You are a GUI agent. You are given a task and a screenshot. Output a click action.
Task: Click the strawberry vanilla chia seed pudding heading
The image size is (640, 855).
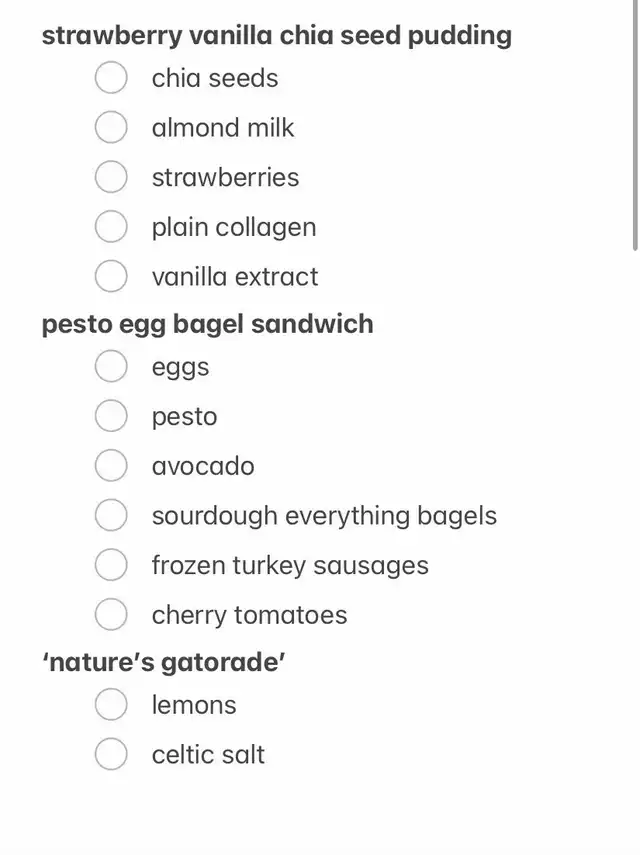coord(277,36)
